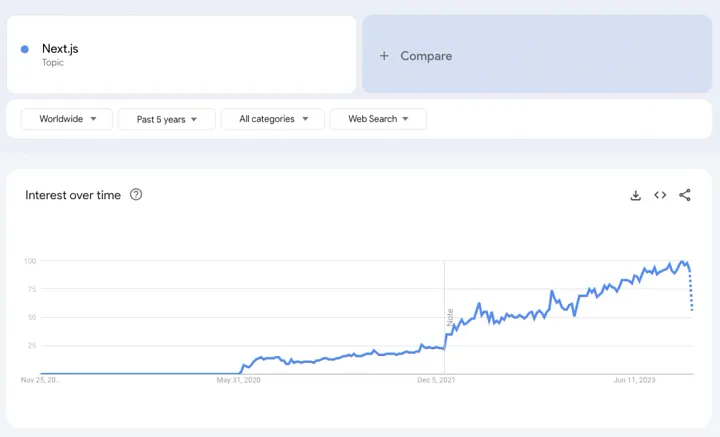Share the interest over time chart
Viewport: 720px width, 437px height.
685,195
